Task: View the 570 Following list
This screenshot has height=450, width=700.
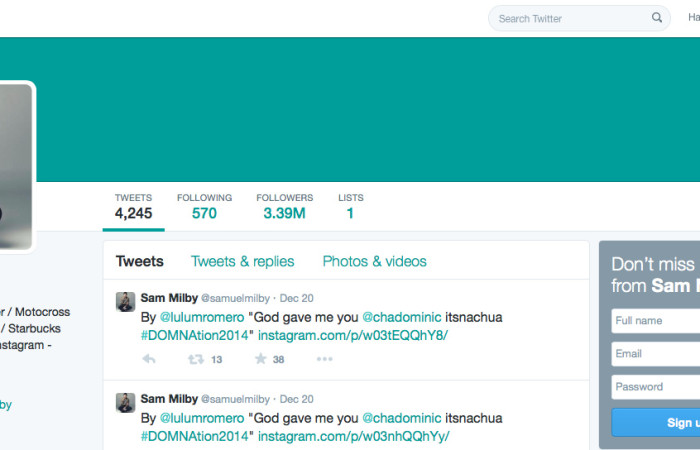Action: pyautogui.click(x=204, y=207)
